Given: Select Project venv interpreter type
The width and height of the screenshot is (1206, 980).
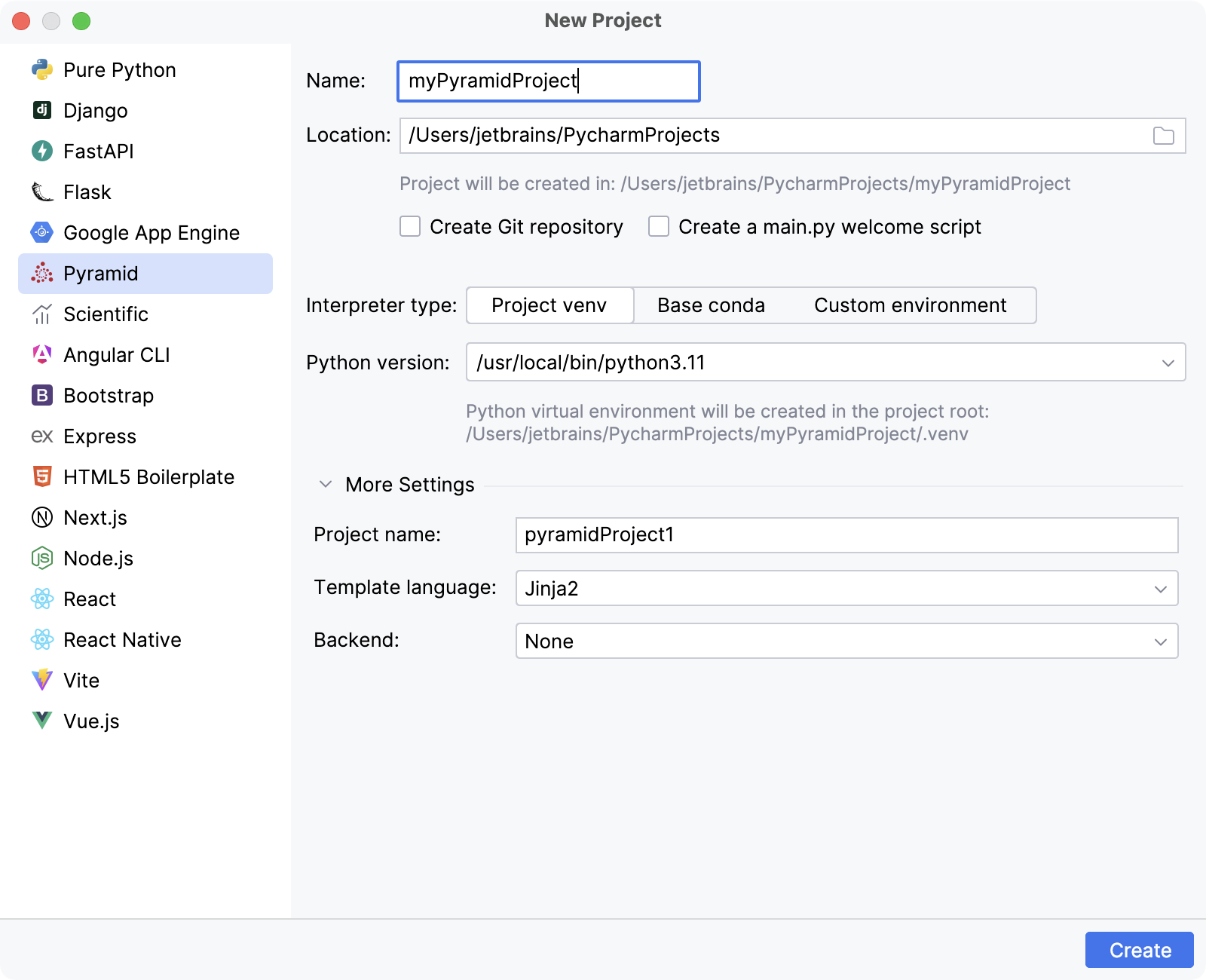Looking at the screenshot, I should [549, 305].
